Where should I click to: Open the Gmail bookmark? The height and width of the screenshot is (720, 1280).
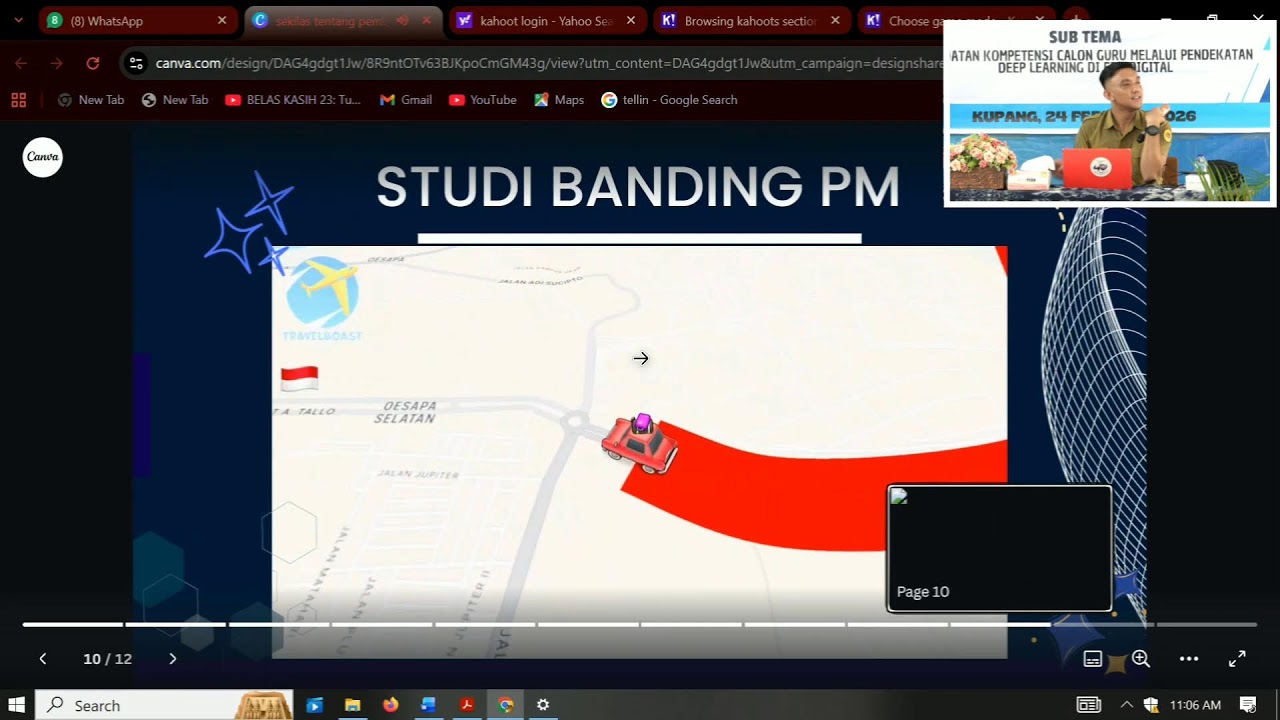[x=406, y=100]
